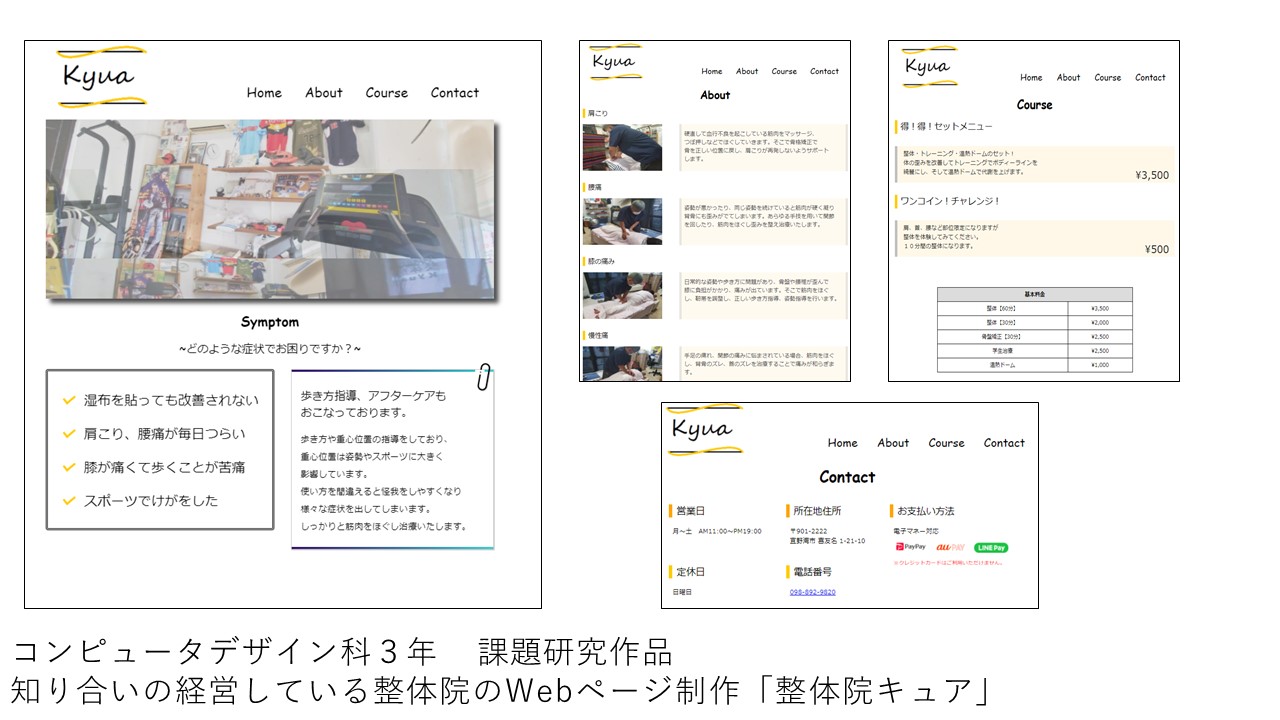Select About in the About page navigation
1280x720 pixels.
coord(747,72)
